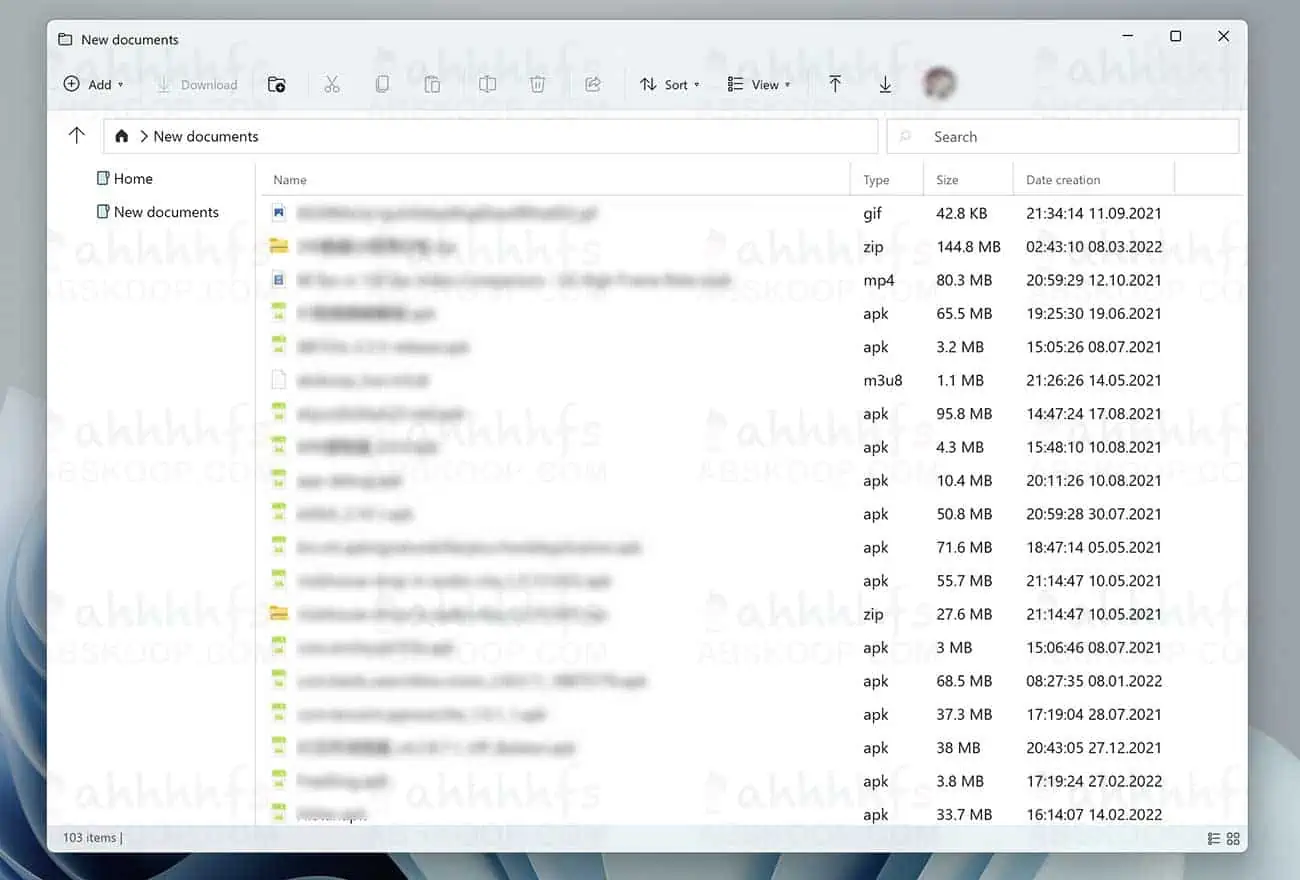
Task: Sort by the Date creation column header
Action: (x=1063, y=180)
